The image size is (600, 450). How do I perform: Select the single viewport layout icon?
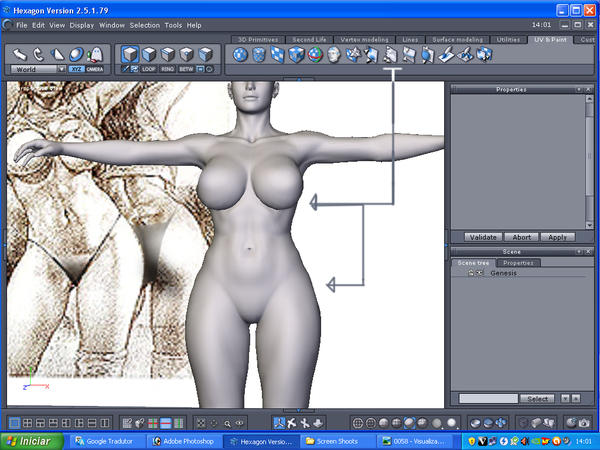coord(15,423)
